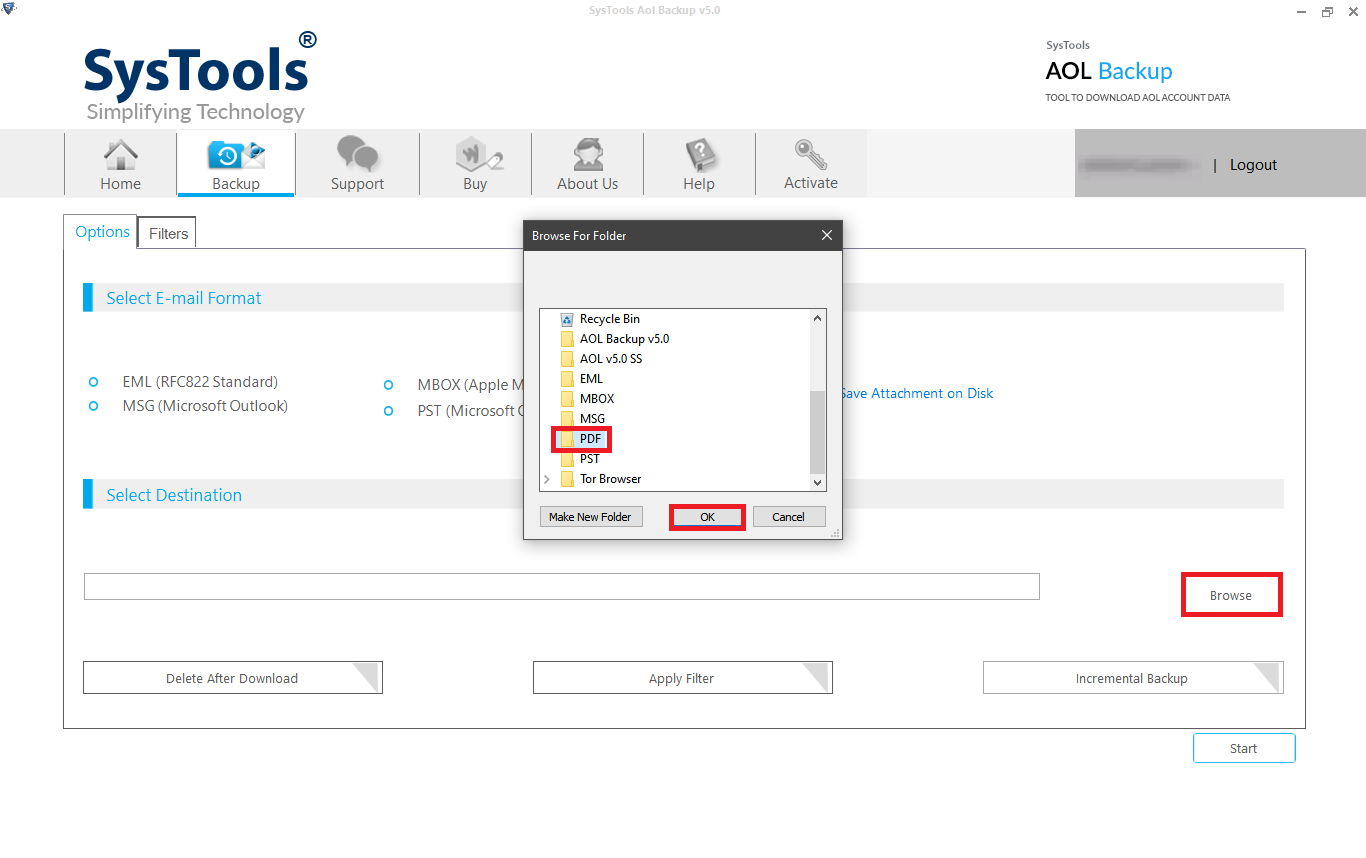Click the folder list scrollbar thumb
1366x858 pixels.
coord(818,432)
